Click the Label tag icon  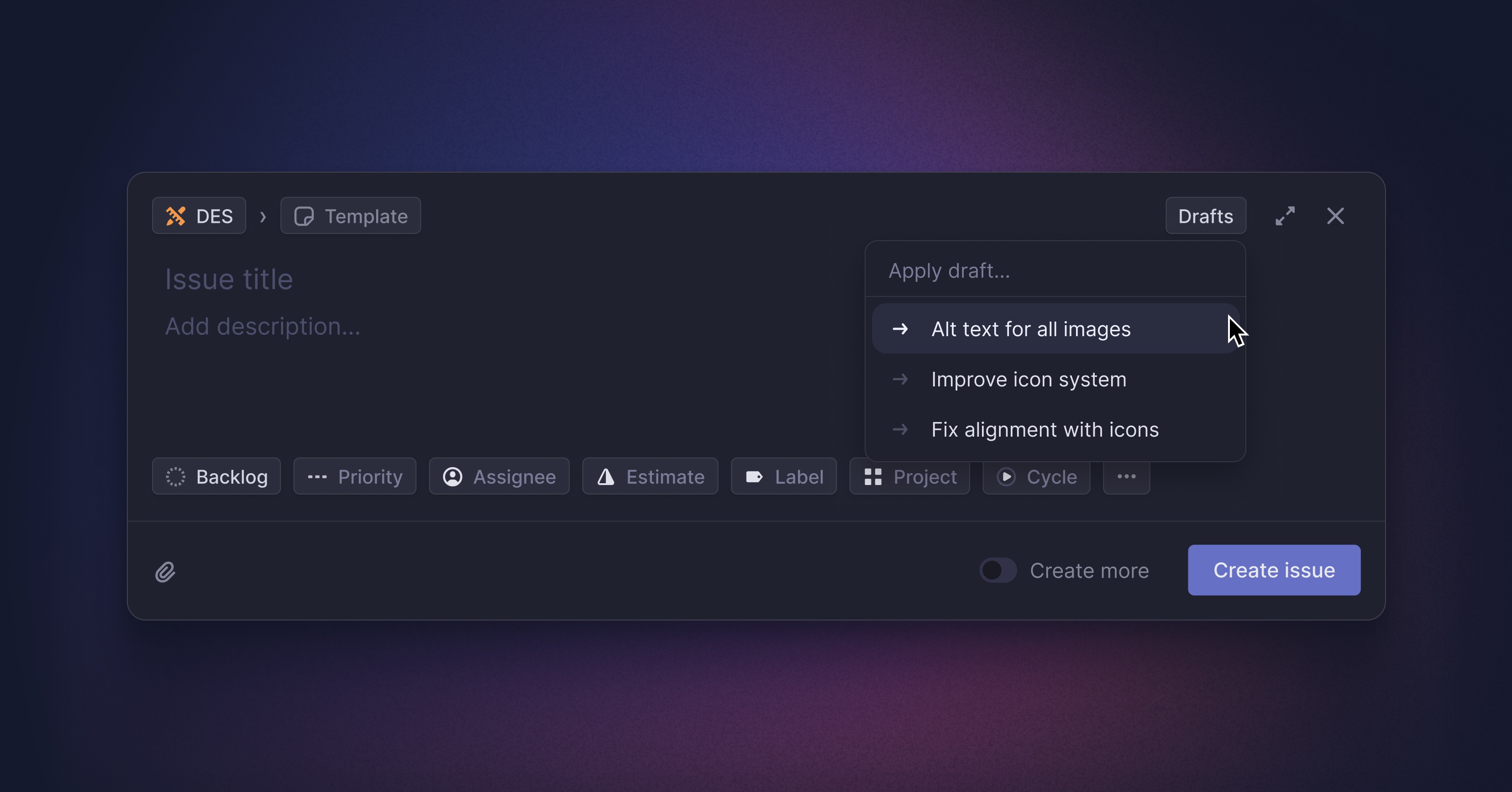coord(754,476)
